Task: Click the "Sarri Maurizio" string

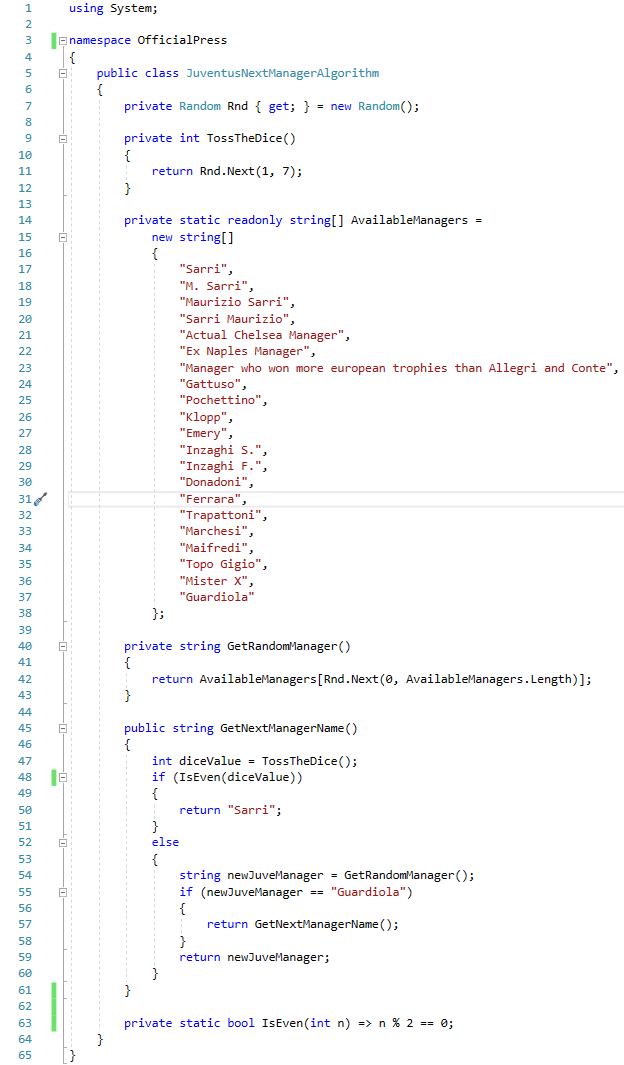Action: (x=234, y=319)
